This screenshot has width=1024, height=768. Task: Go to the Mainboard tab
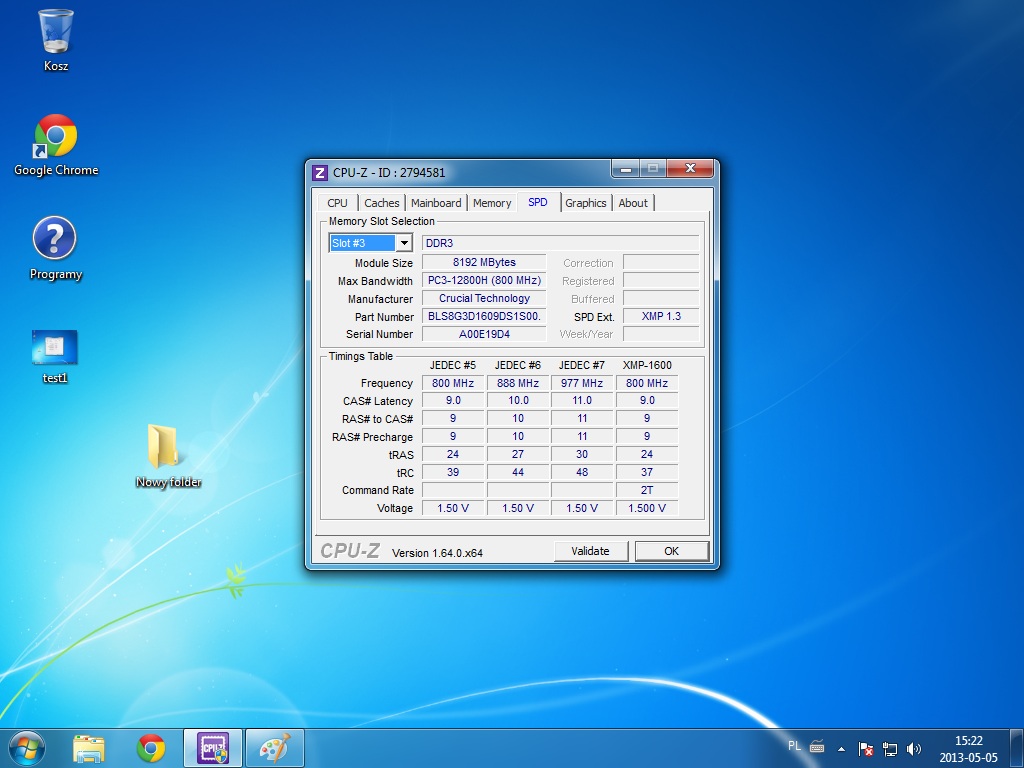pyautogui.click(x=436, y=203)
